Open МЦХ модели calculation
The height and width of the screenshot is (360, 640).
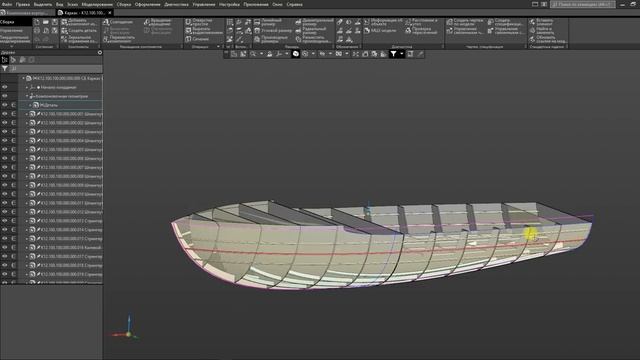[380, 31]
